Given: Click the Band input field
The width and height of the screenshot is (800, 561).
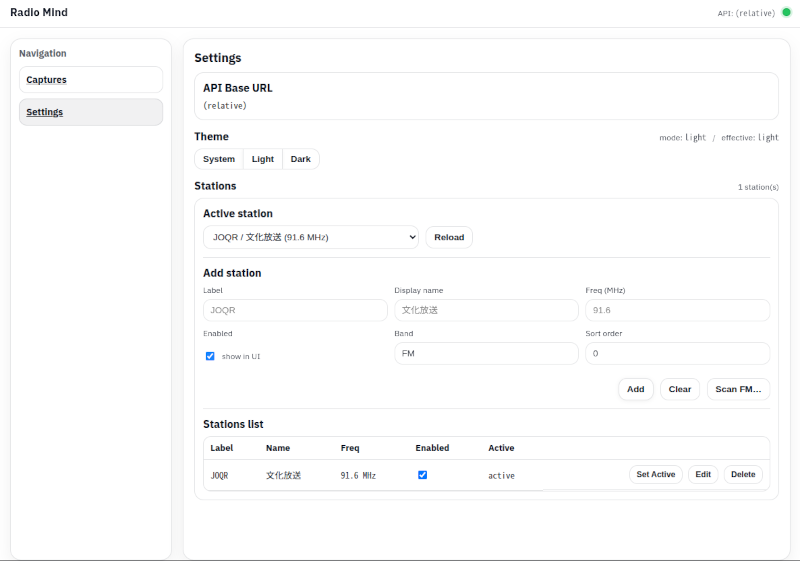Looking at the screenshot, I should [x=486, y=353].
